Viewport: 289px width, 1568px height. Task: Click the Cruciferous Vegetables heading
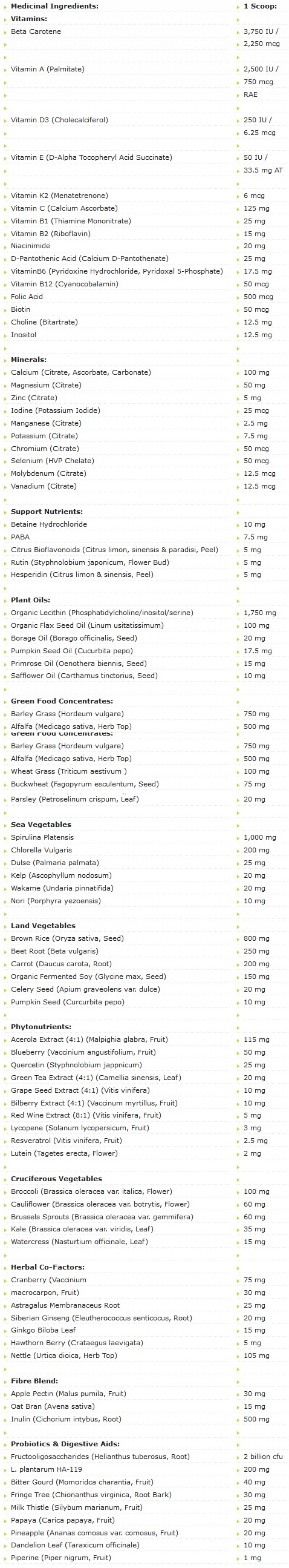(x=57, y=1179)
